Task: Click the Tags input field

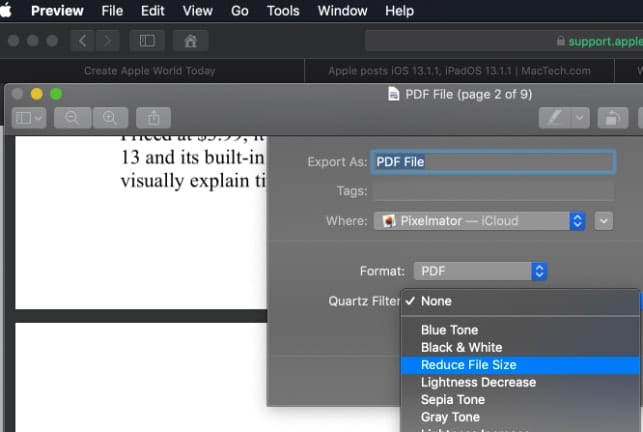Action: 492,191
